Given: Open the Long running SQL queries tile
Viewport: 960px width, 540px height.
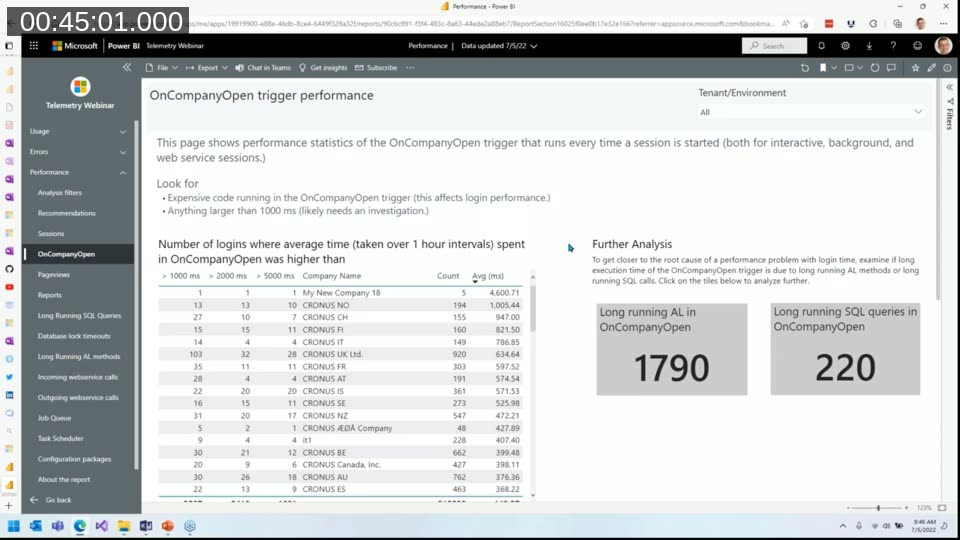Looking at the screenshot, I should coord(845,349).
